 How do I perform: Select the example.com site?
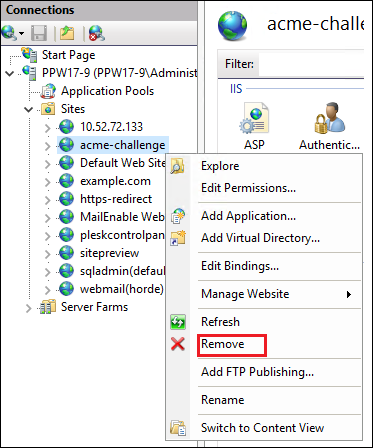(x=115, y=181)
